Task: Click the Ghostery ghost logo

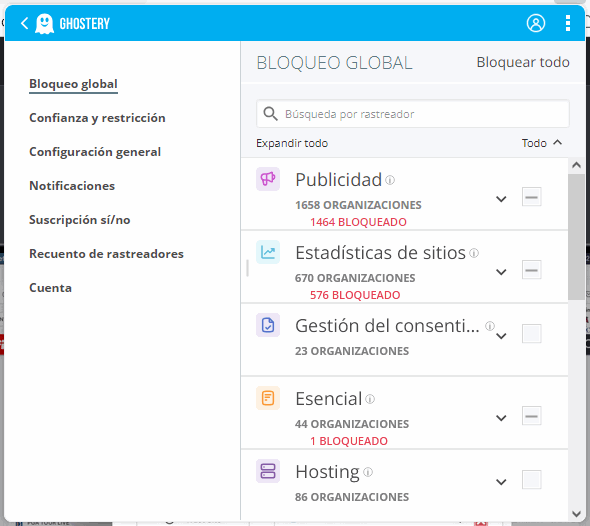Action: [44, 23]
